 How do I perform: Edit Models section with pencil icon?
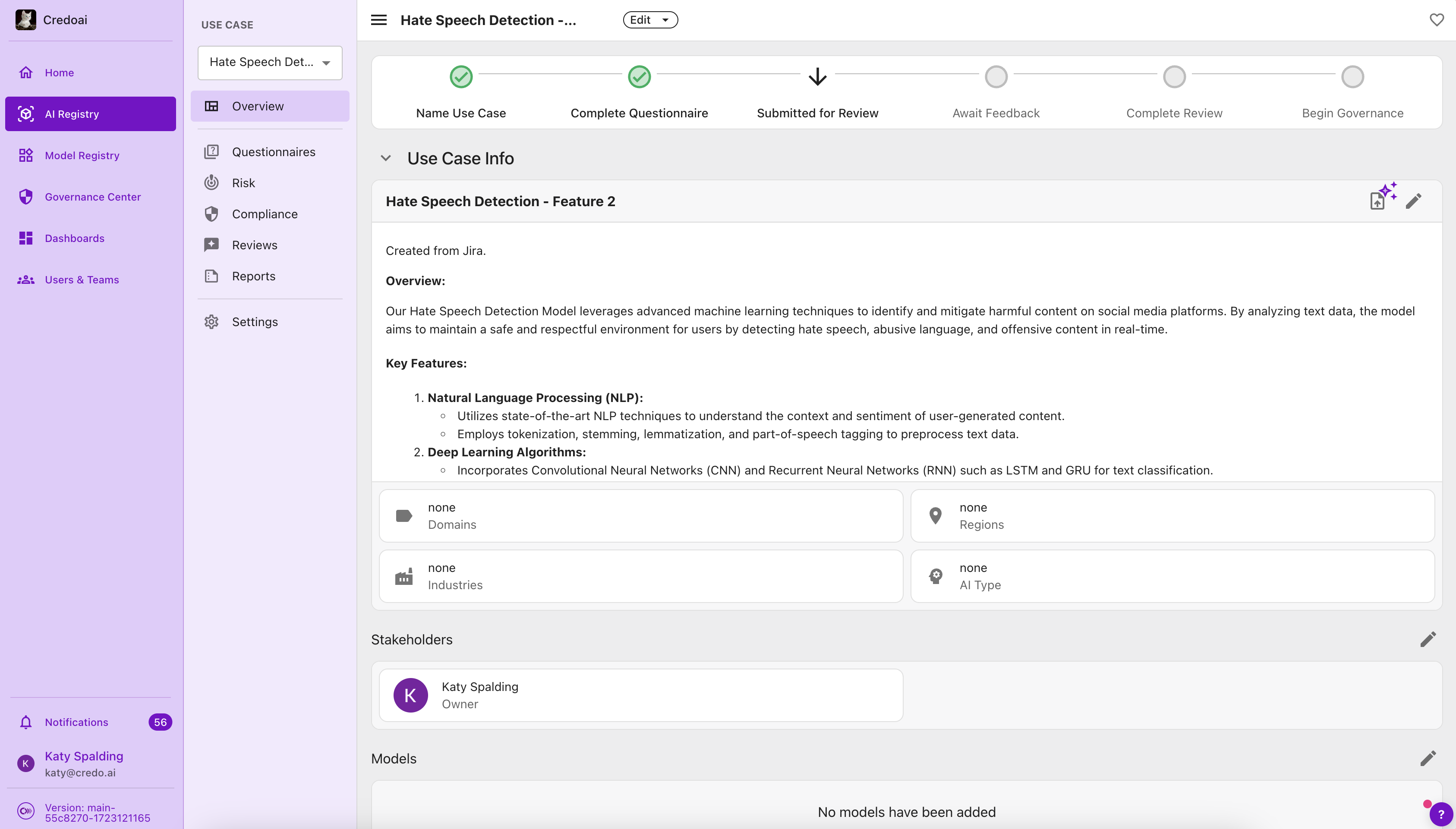point(1428,758)
